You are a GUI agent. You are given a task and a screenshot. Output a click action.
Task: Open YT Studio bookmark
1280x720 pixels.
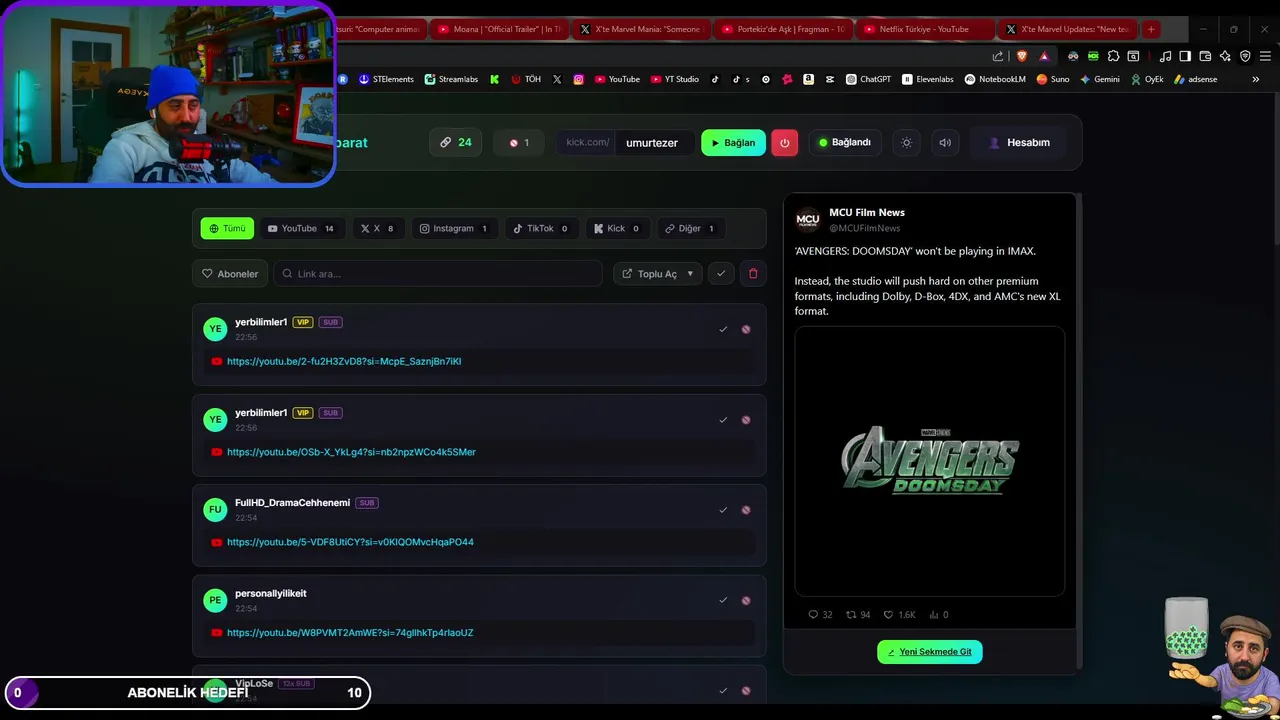(675, 79)
